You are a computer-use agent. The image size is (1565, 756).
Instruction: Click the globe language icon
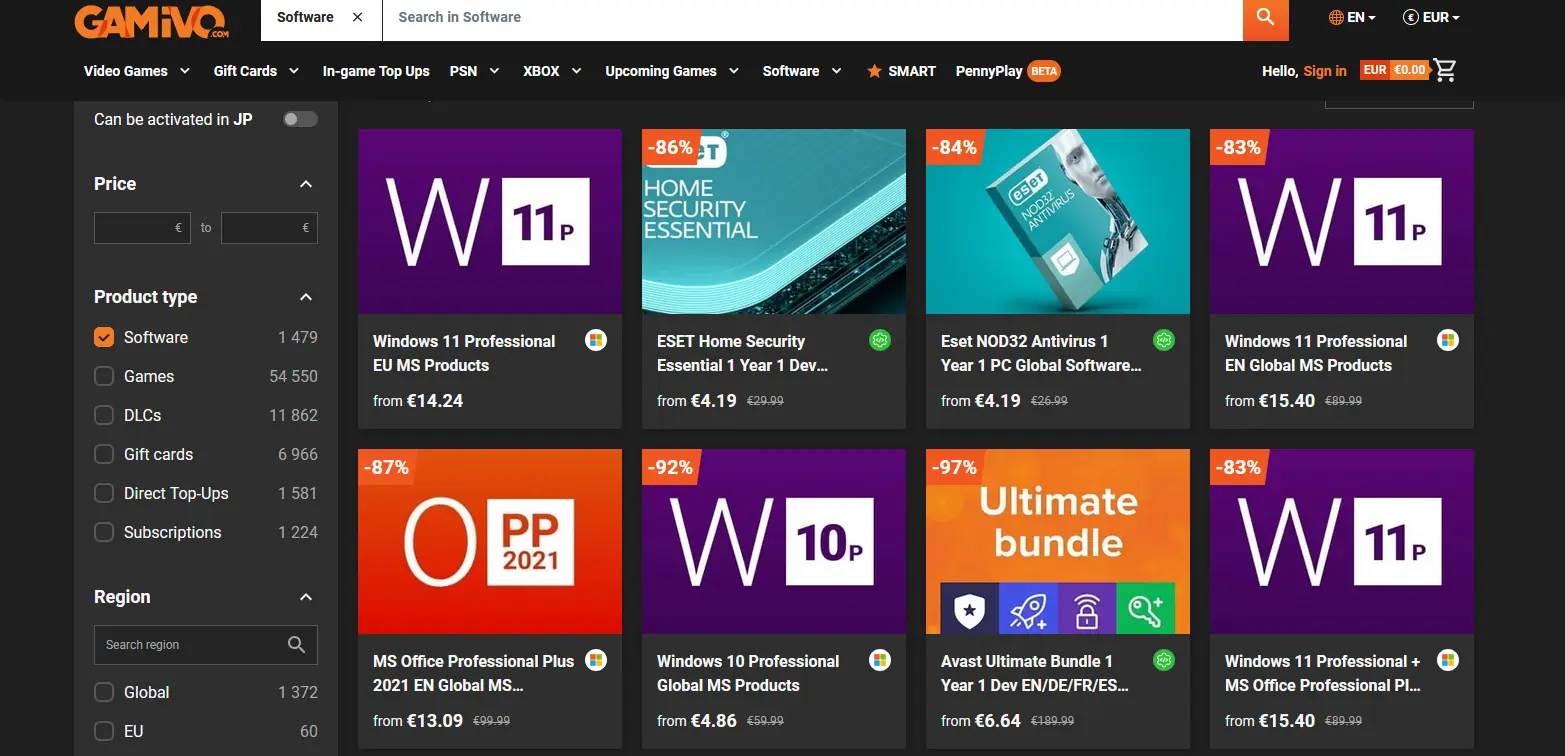(1336, 17)
